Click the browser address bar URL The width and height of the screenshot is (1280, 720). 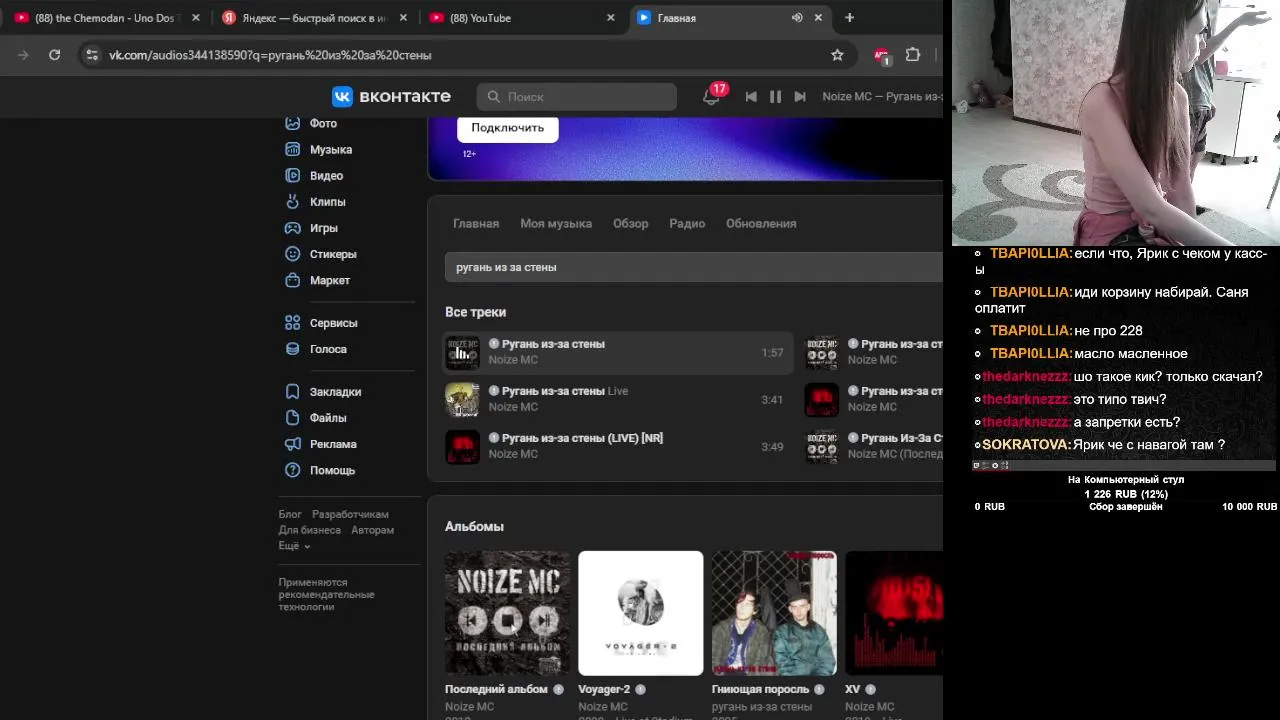click(270, 55)
